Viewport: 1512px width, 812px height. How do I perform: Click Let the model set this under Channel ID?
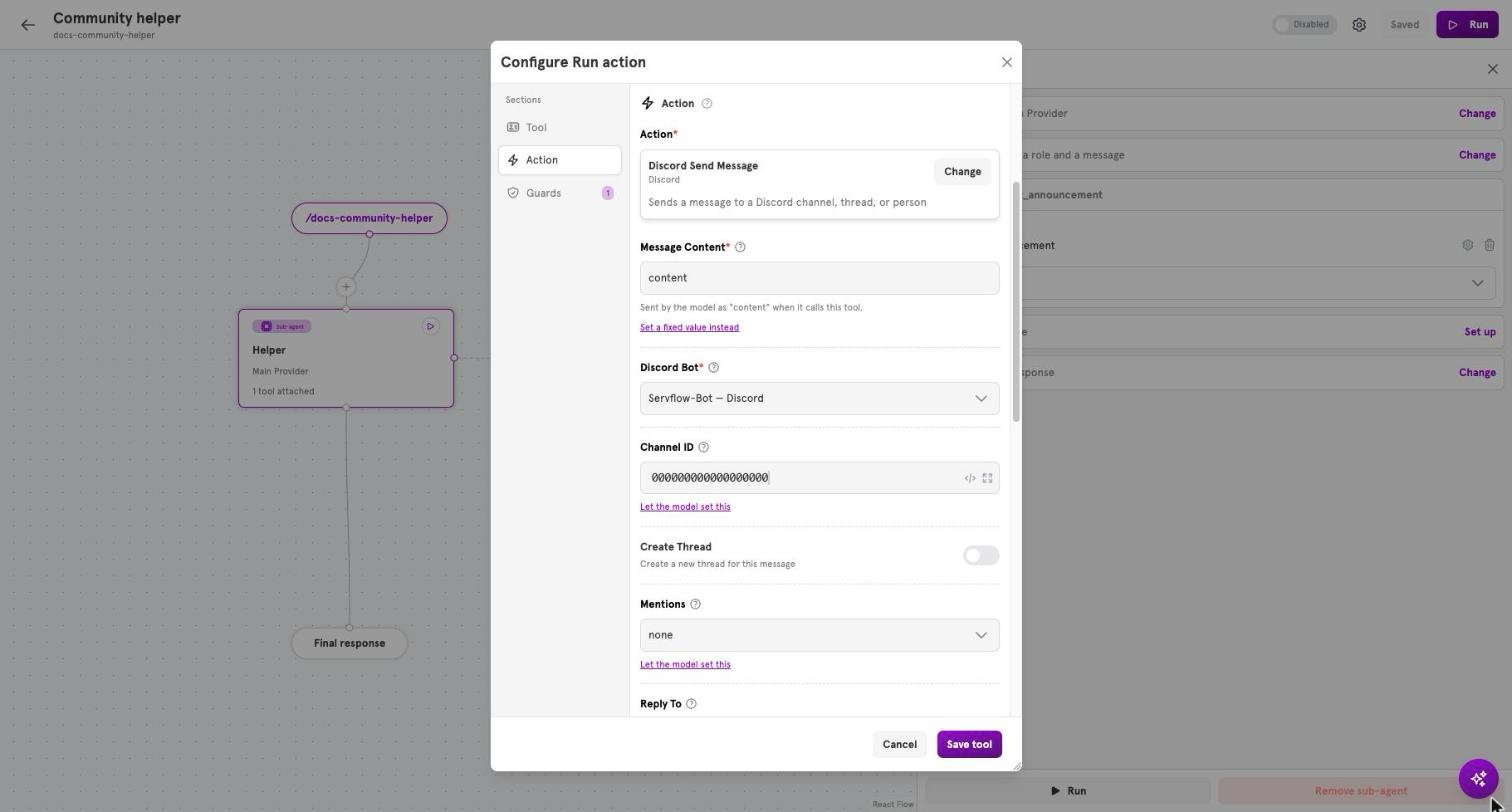[x=685, y=507]
